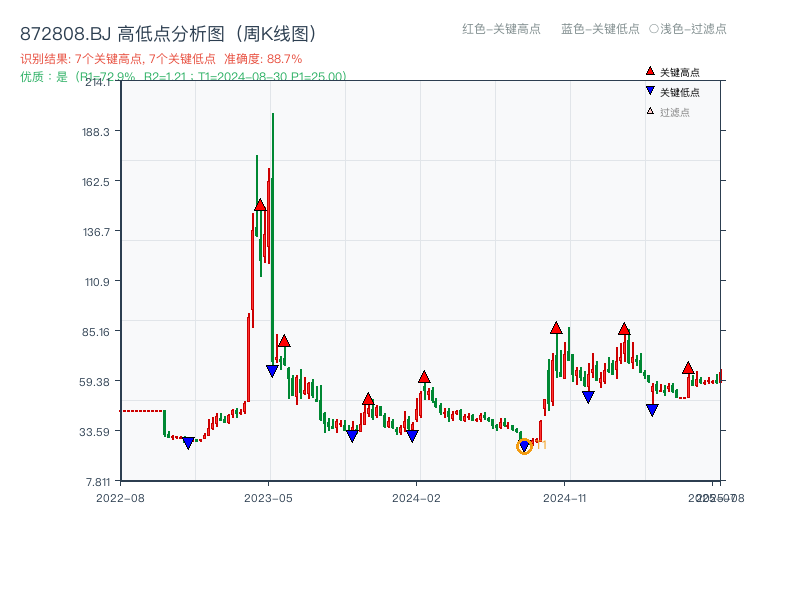Select the rightmost red triangle marker
Viewport: 800px width, 600px height.
(x=689, y=369)
